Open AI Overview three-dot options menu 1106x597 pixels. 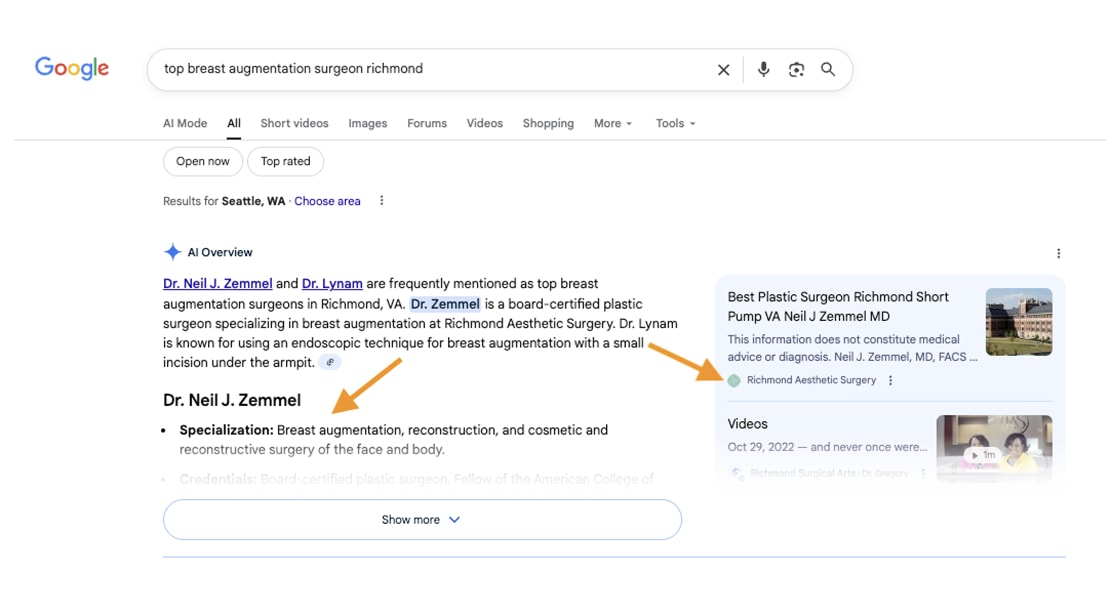pyautogui.click(x=1058, y=253)
